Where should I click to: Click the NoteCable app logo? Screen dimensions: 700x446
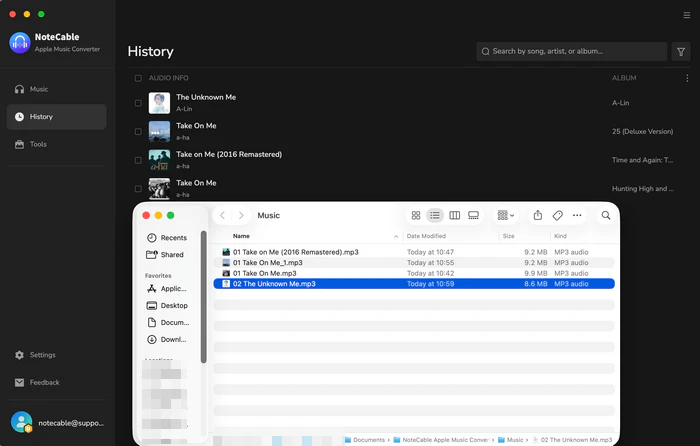tap(20, 42)
